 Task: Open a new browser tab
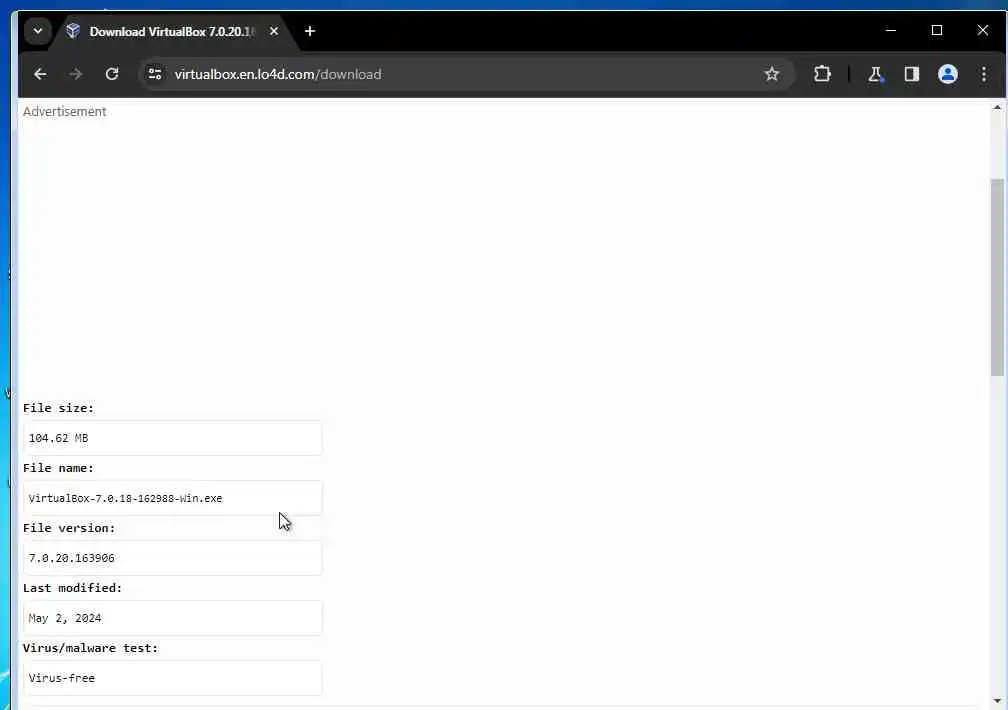pyautogui.click(x=310, y=31)
